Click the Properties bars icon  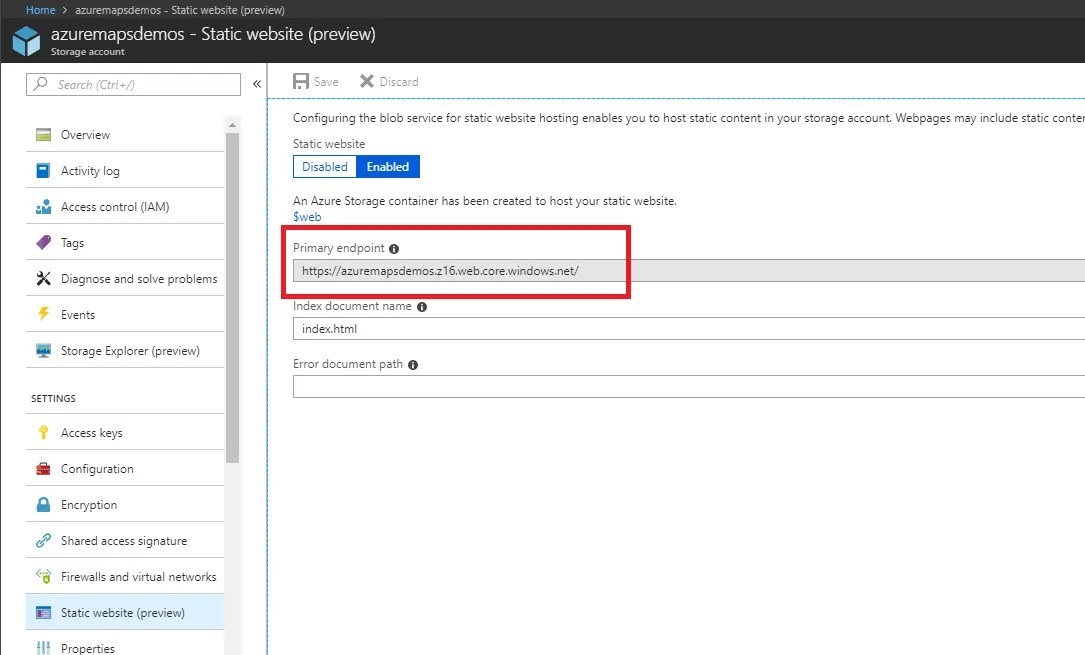coord(43,648)
